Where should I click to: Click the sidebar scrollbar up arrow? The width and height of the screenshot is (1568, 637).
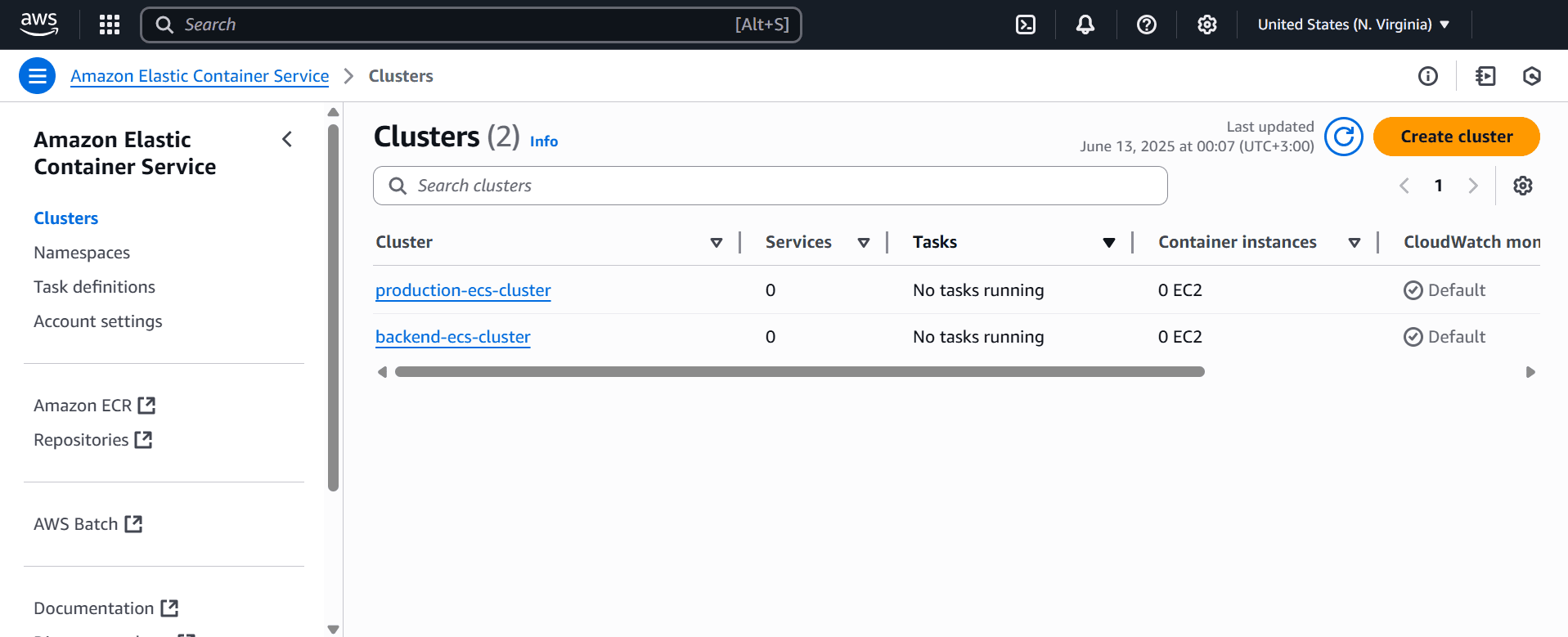[x=333, y=112]
